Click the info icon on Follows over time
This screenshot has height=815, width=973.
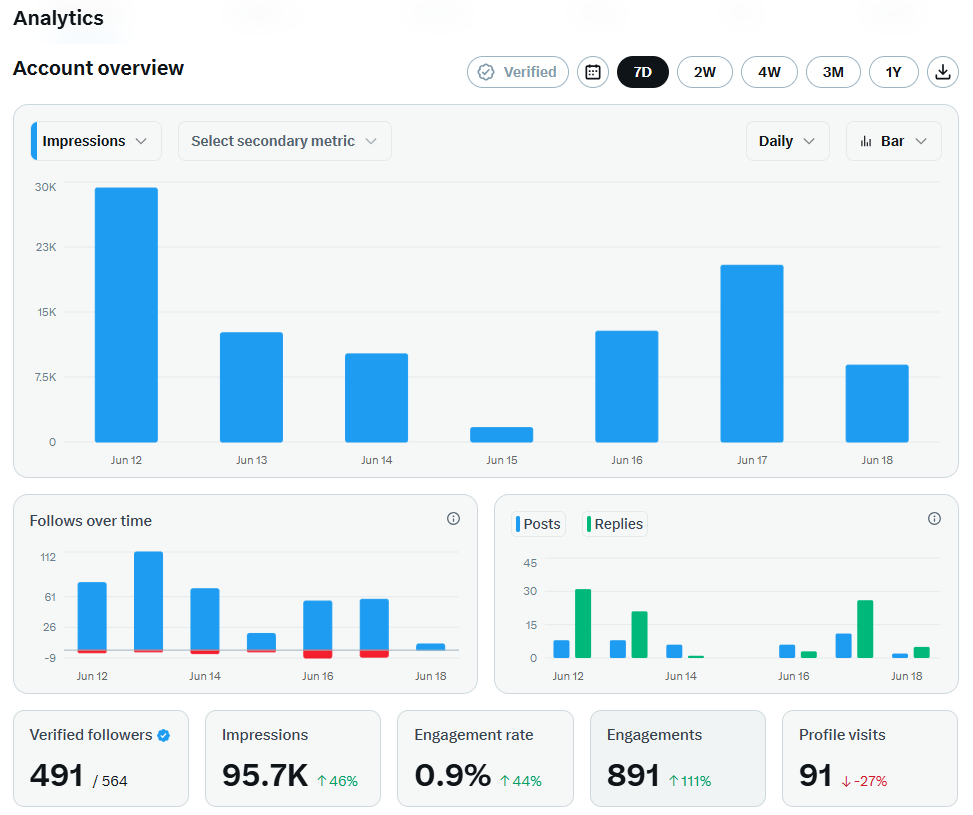tap(454, 518)
